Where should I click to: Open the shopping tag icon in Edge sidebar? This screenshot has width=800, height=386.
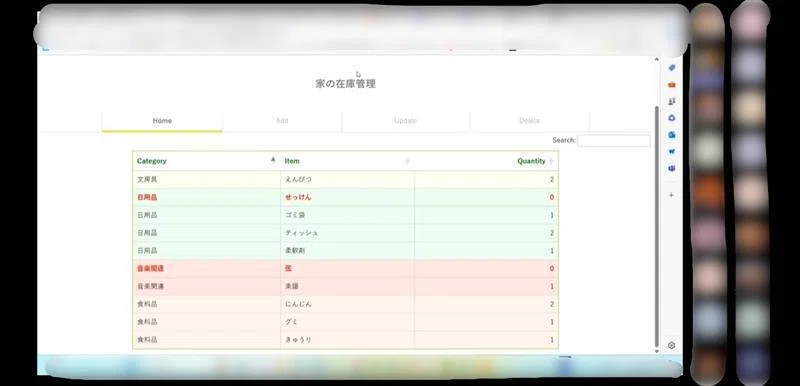pos(671,68)
